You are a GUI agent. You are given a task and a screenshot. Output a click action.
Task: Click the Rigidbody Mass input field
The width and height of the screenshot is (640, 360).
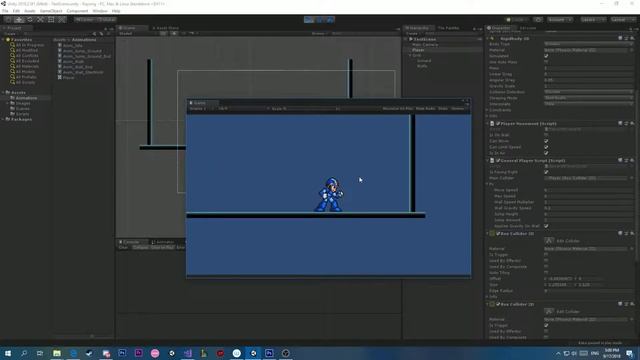pos(588,68)
